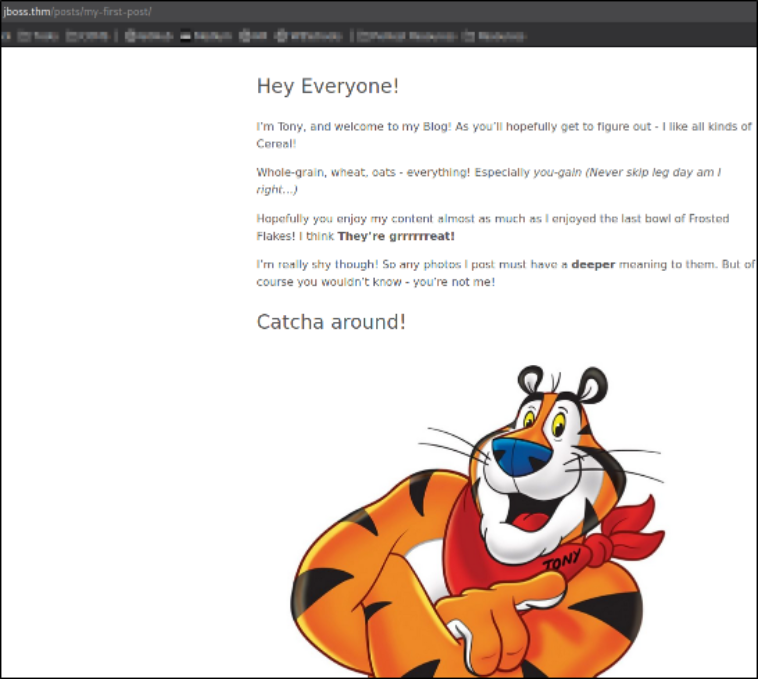Click the 'Whole-grain, wheat, oats' text
758x679 pixels.
point(326,173)
